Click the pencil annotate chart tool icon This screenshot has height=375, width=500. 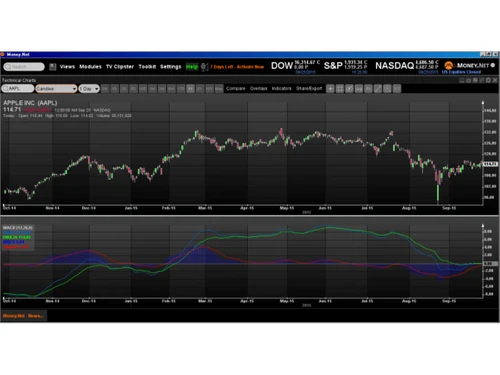349,89
